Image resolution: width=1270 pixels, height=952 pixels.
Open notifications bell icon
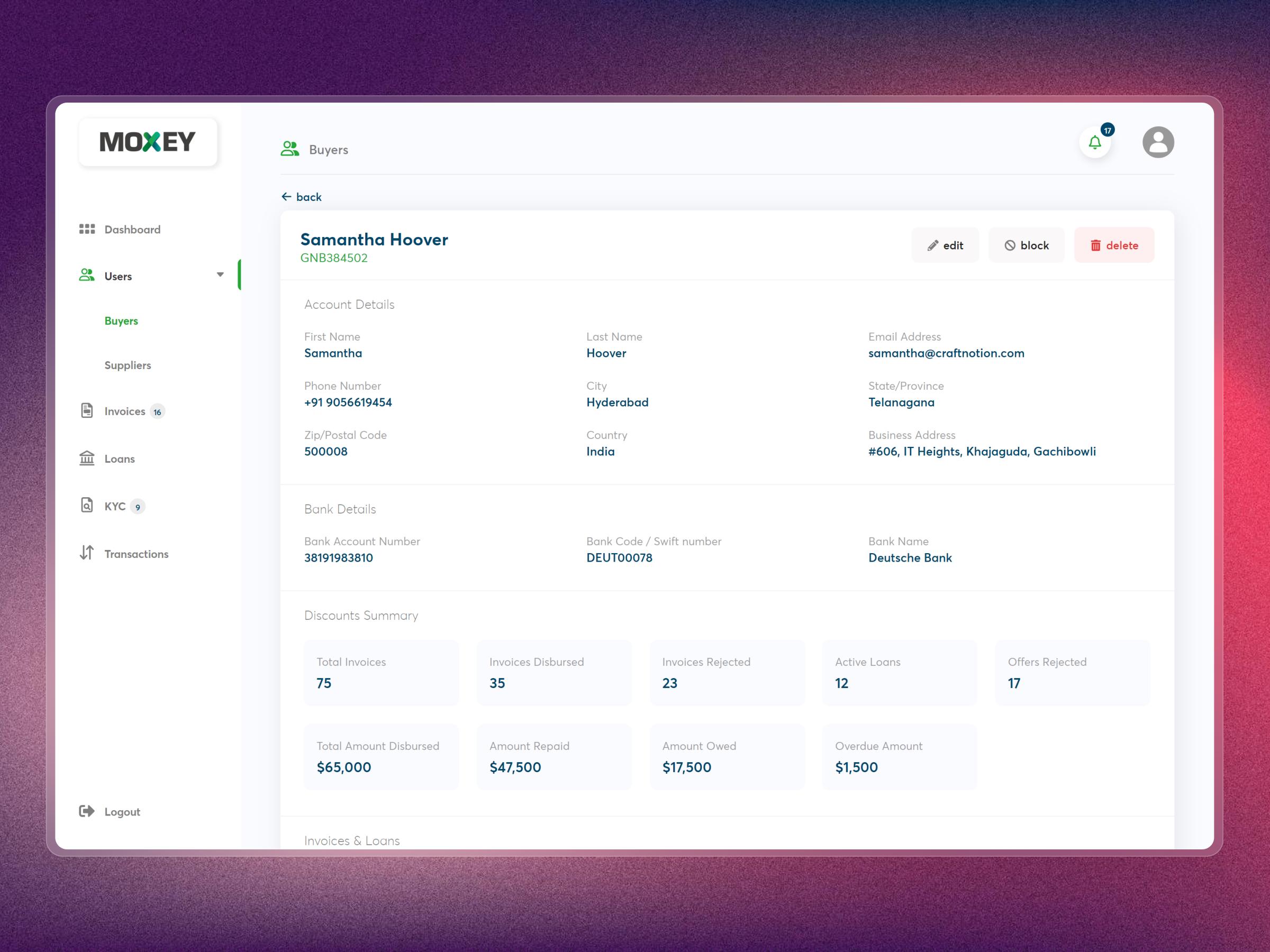pyautogui.click(x=1095, y=142)
